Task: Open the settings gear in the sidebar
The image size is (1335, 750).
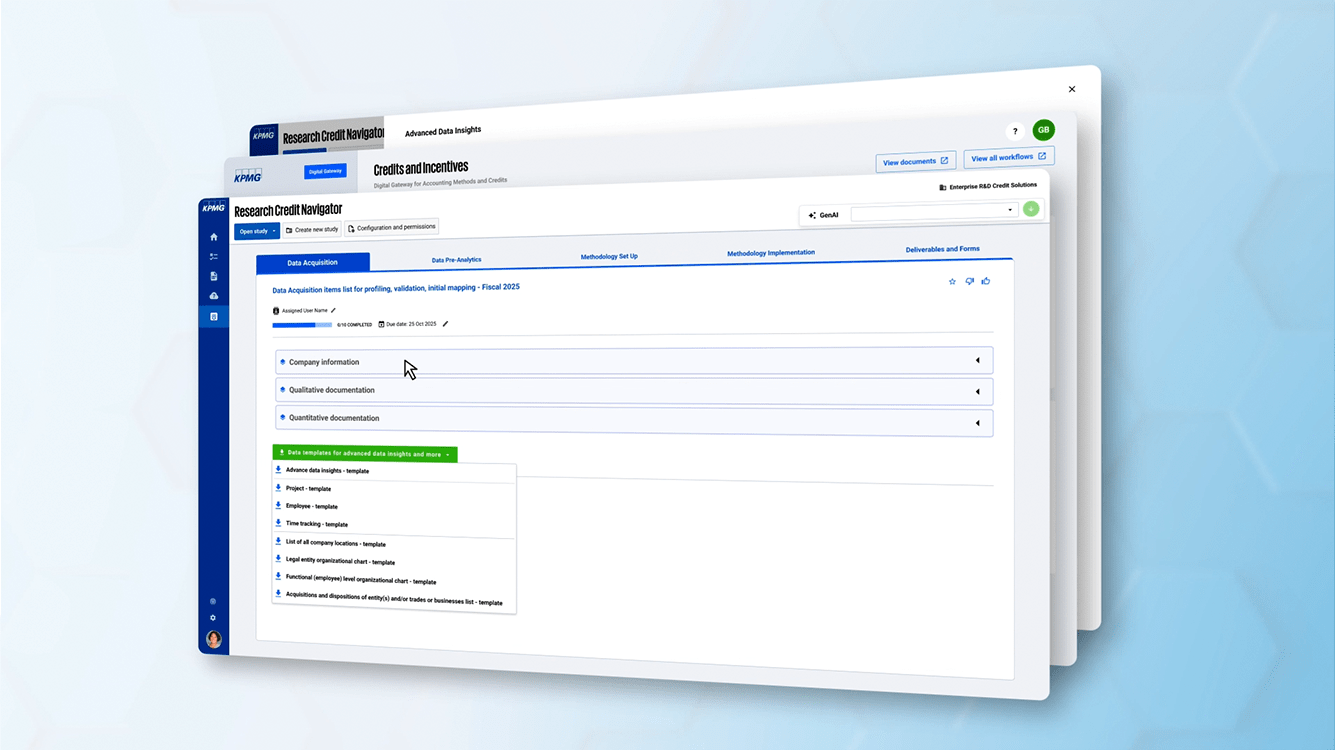Action: point(213,618)
